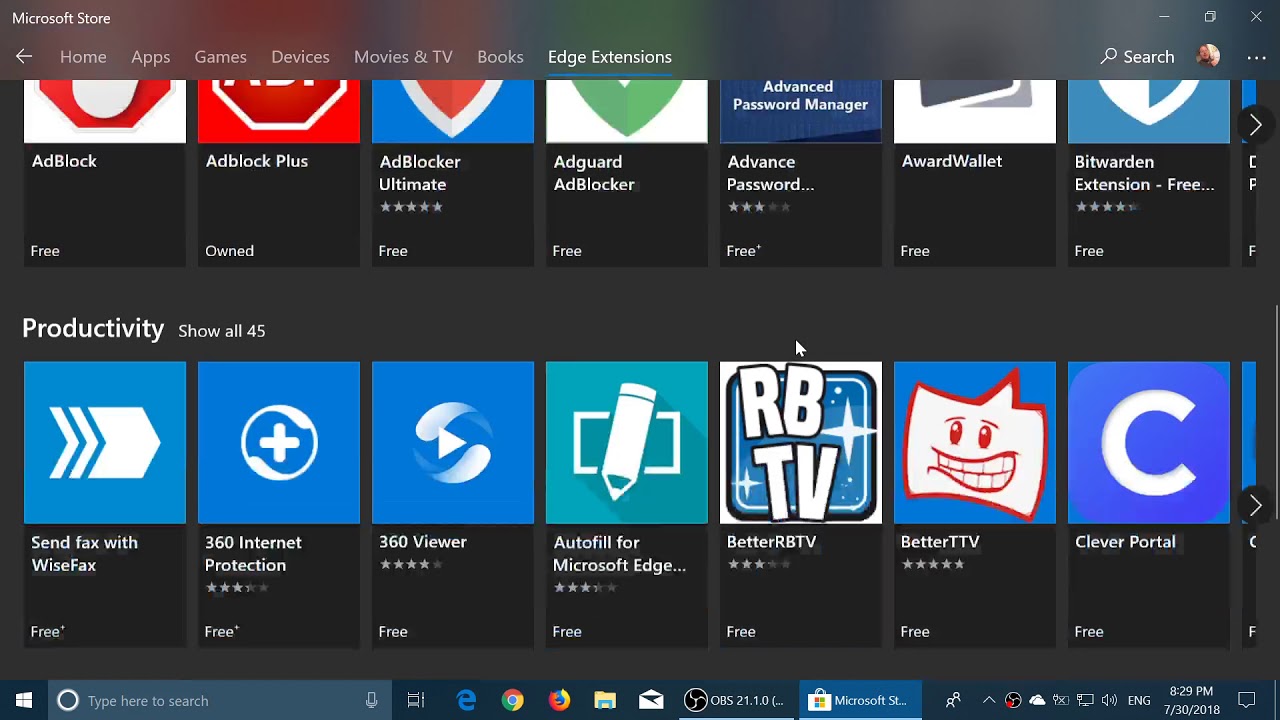The image size is (1280, 720).
Task: Open the Books tab
Action: 500,57
